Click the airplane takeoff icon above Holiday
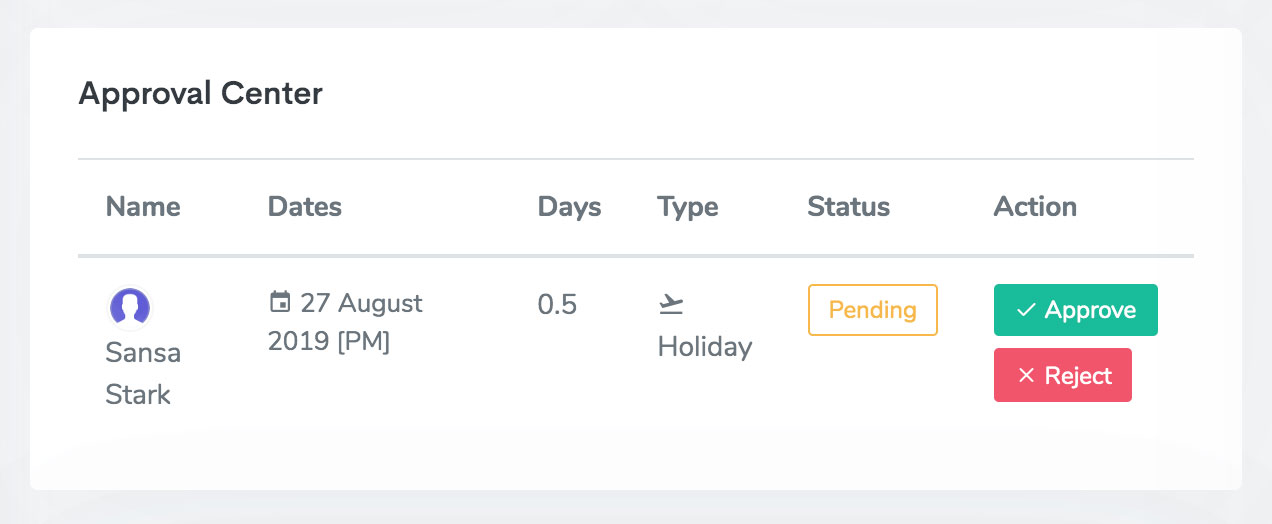This screenshot has height=524, width=1272. pos(671,304)
